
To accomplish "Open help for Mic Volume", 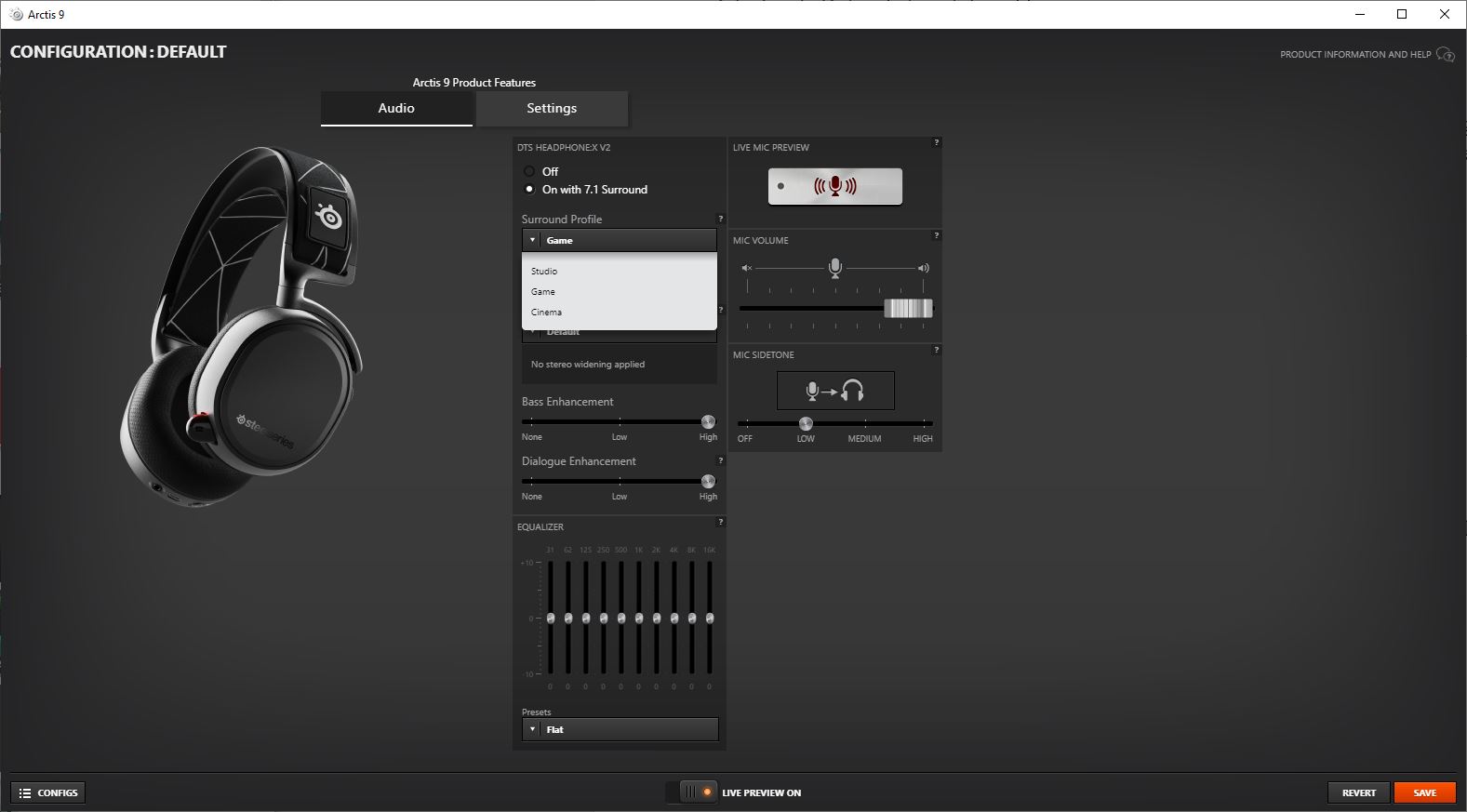I will (x=937, y=235).
